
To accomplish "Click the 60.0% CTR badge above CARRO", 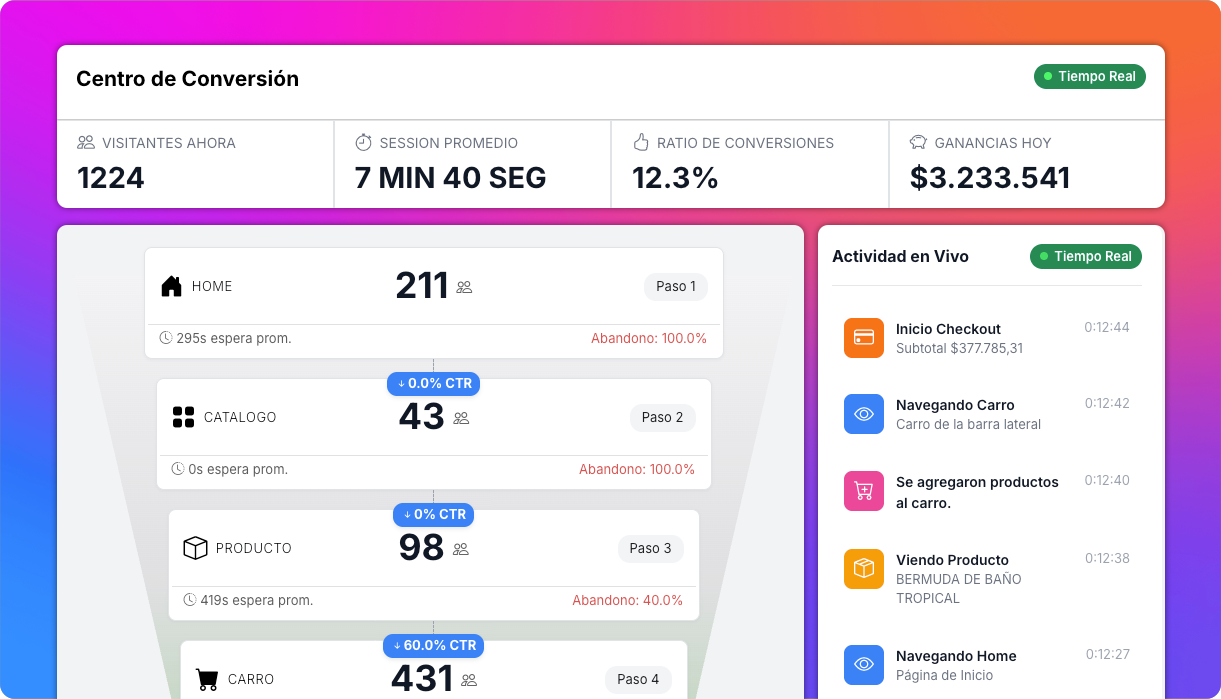I will click(x=433, y=646).
